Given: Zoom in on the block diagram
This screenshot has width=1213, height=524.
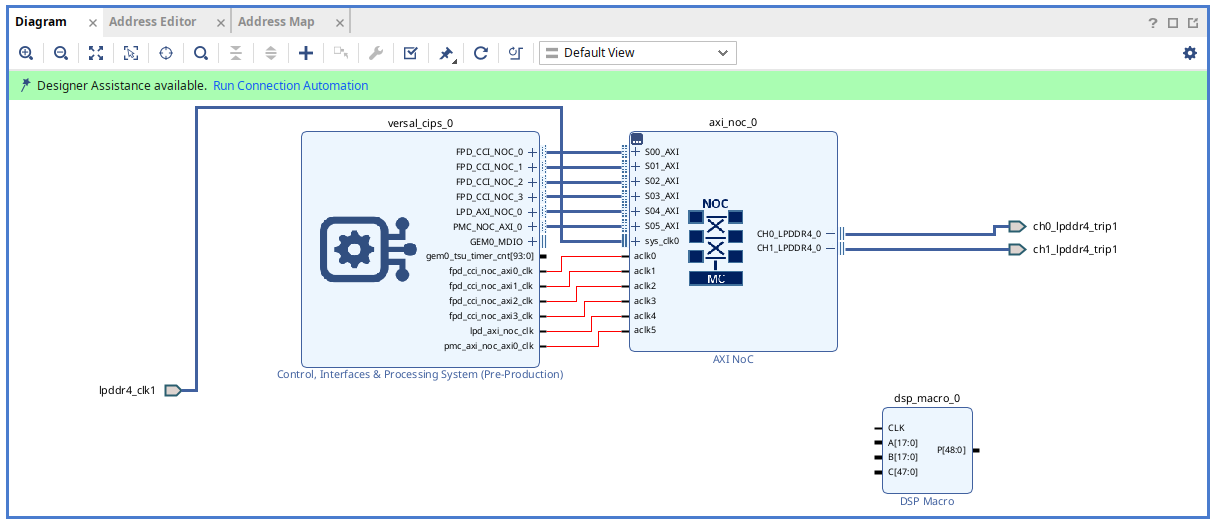Looking at the screenshot, I should pyautogui.click(x=26, y=53).
